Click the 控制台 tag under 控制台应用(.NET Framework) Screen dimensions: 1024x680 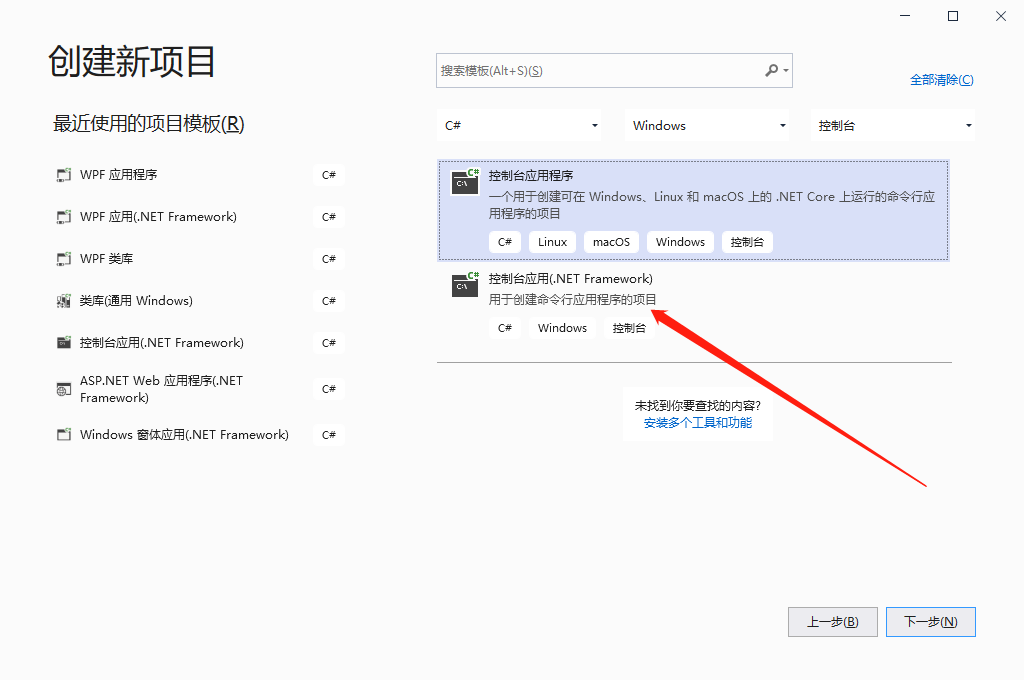point(629,327)
